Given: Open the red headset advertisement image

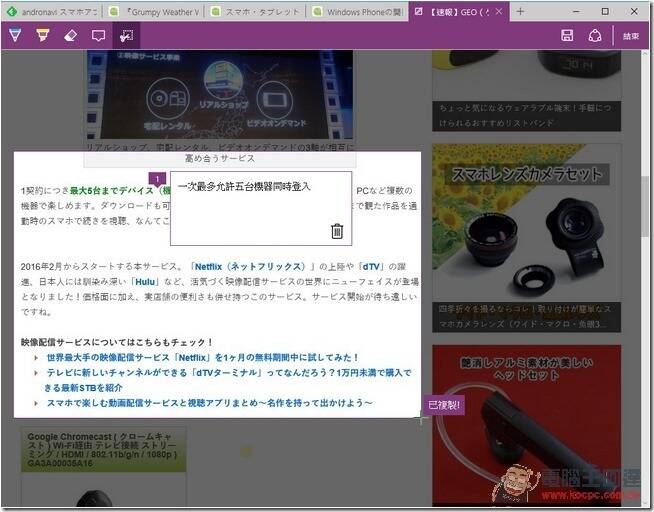Looking at the screenshot, I should 526,425.
